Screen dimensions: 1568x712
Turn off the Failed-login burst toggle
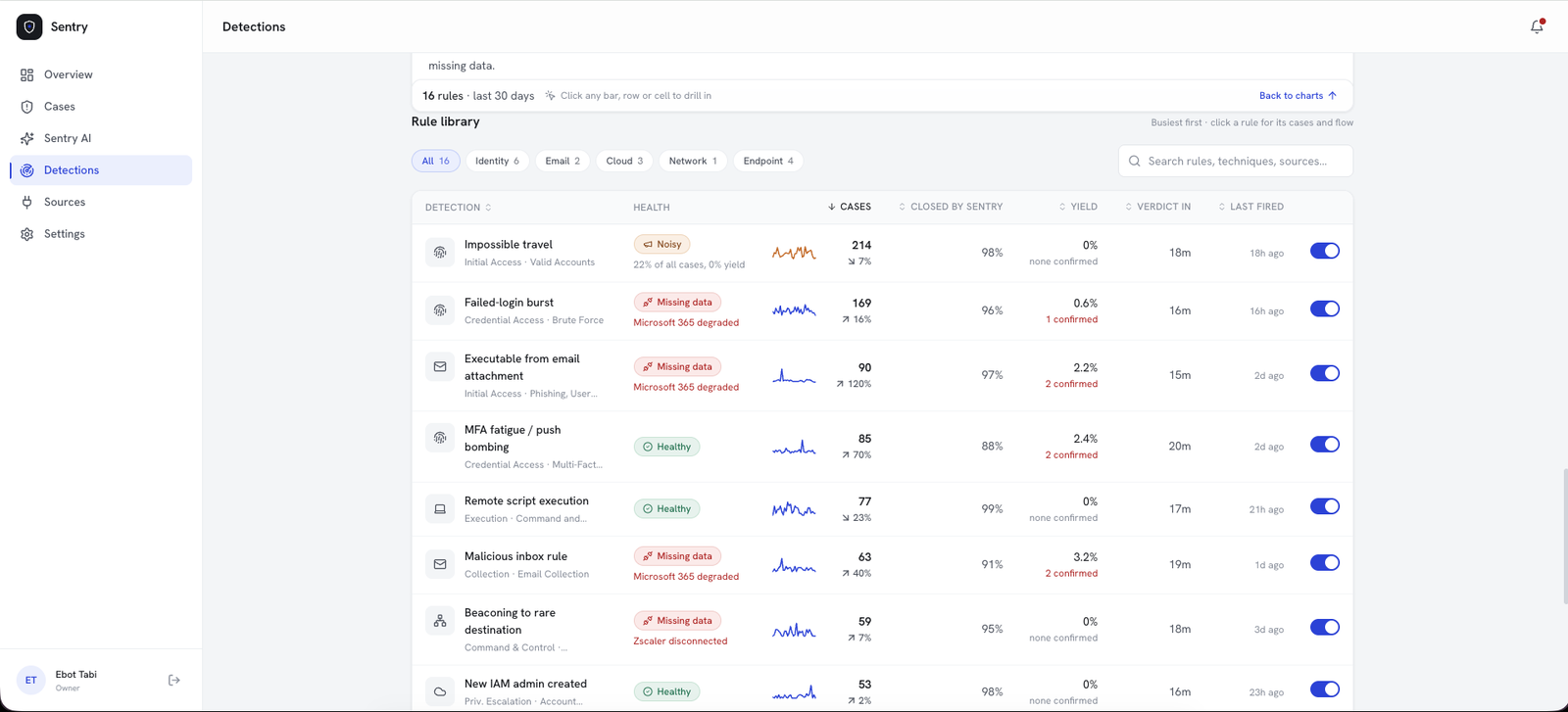(1324, 309)
